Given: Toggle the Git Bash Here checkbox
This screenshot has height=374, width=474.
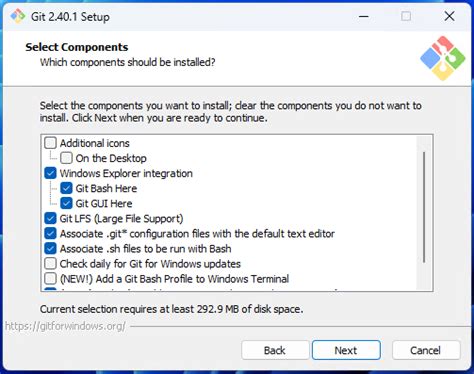Looking at the screenshot, I should coord(66,188).
